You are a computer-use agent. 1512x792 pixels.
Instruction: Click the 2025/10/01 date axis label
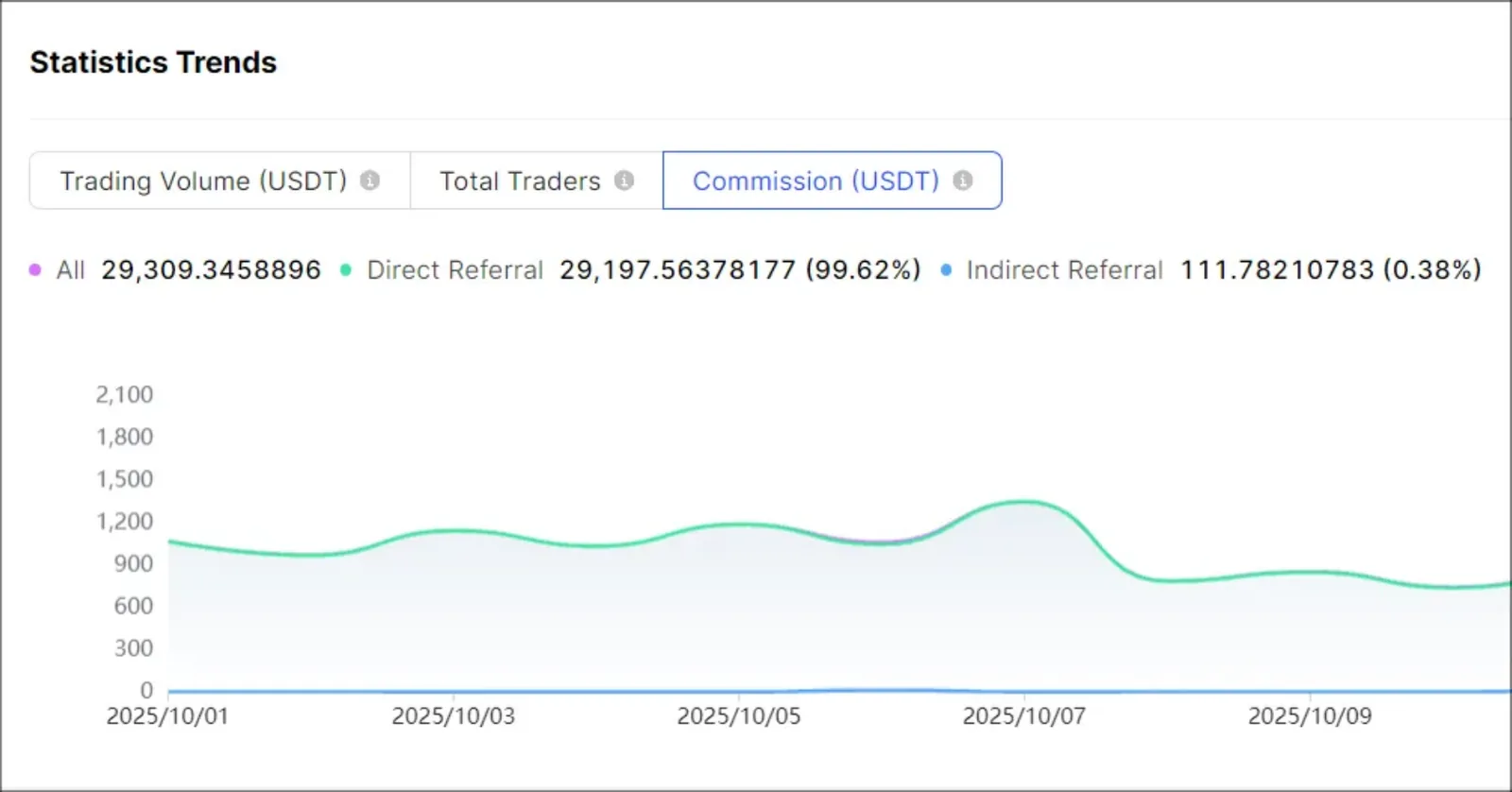point(167,716)
